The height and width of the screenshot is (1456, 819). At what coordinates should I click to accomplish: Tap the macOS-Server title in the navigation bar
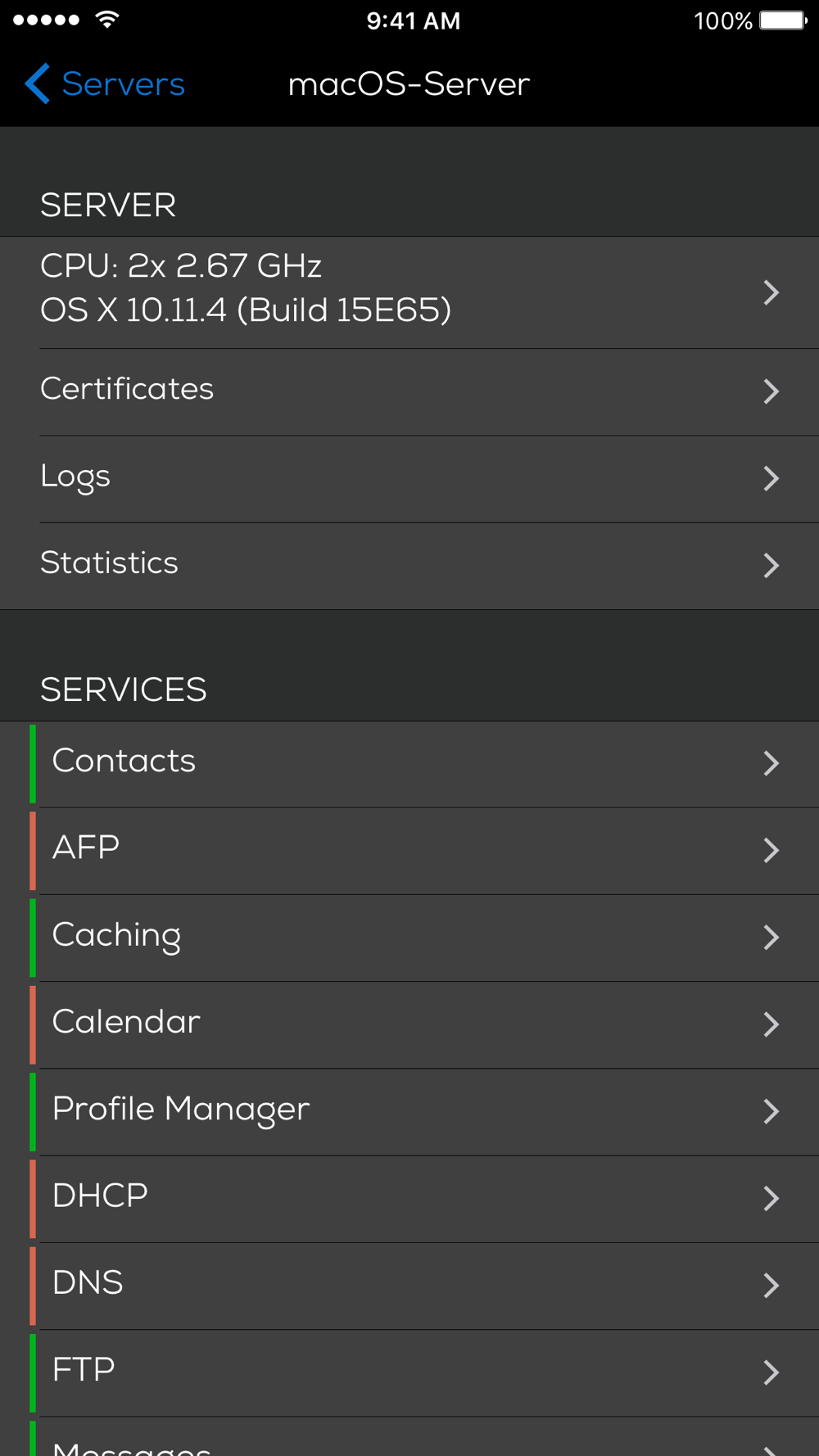[409, 84]
